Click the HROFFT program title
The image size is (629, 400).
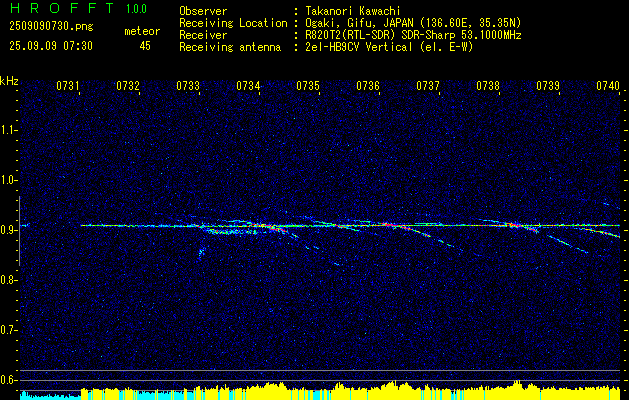[x=62, y=8]
